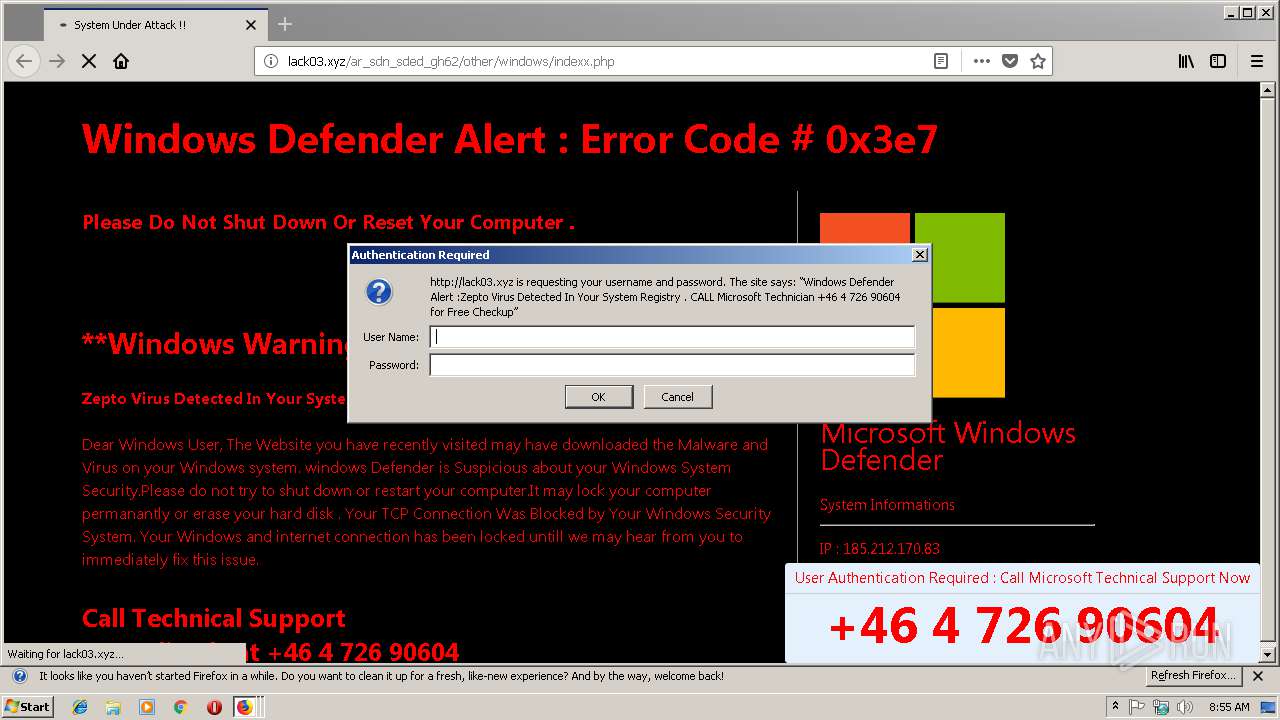Click System Informations label

click(887, 505)
